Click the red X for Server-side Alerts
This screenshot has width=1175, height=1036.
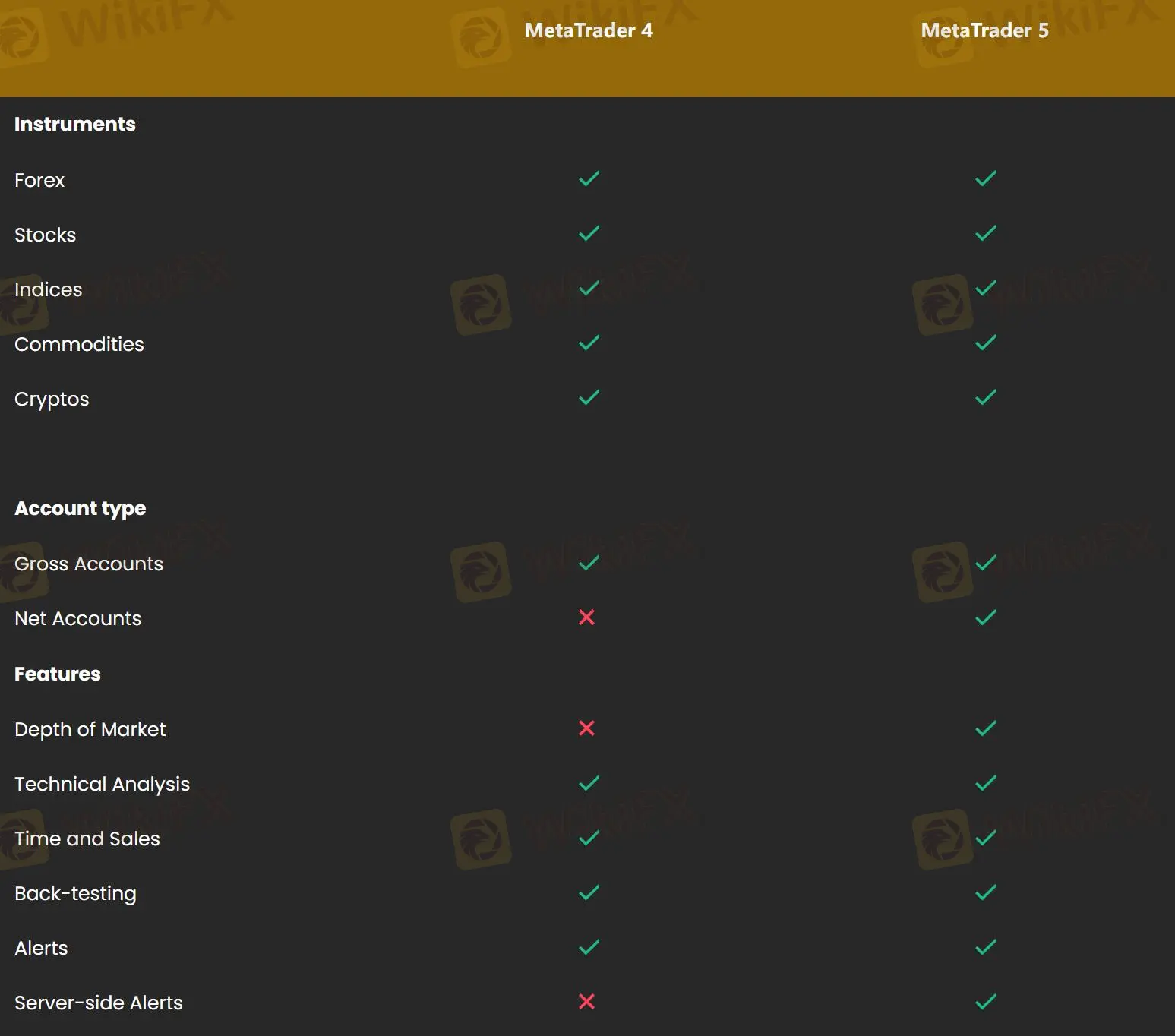[586, 1002]
